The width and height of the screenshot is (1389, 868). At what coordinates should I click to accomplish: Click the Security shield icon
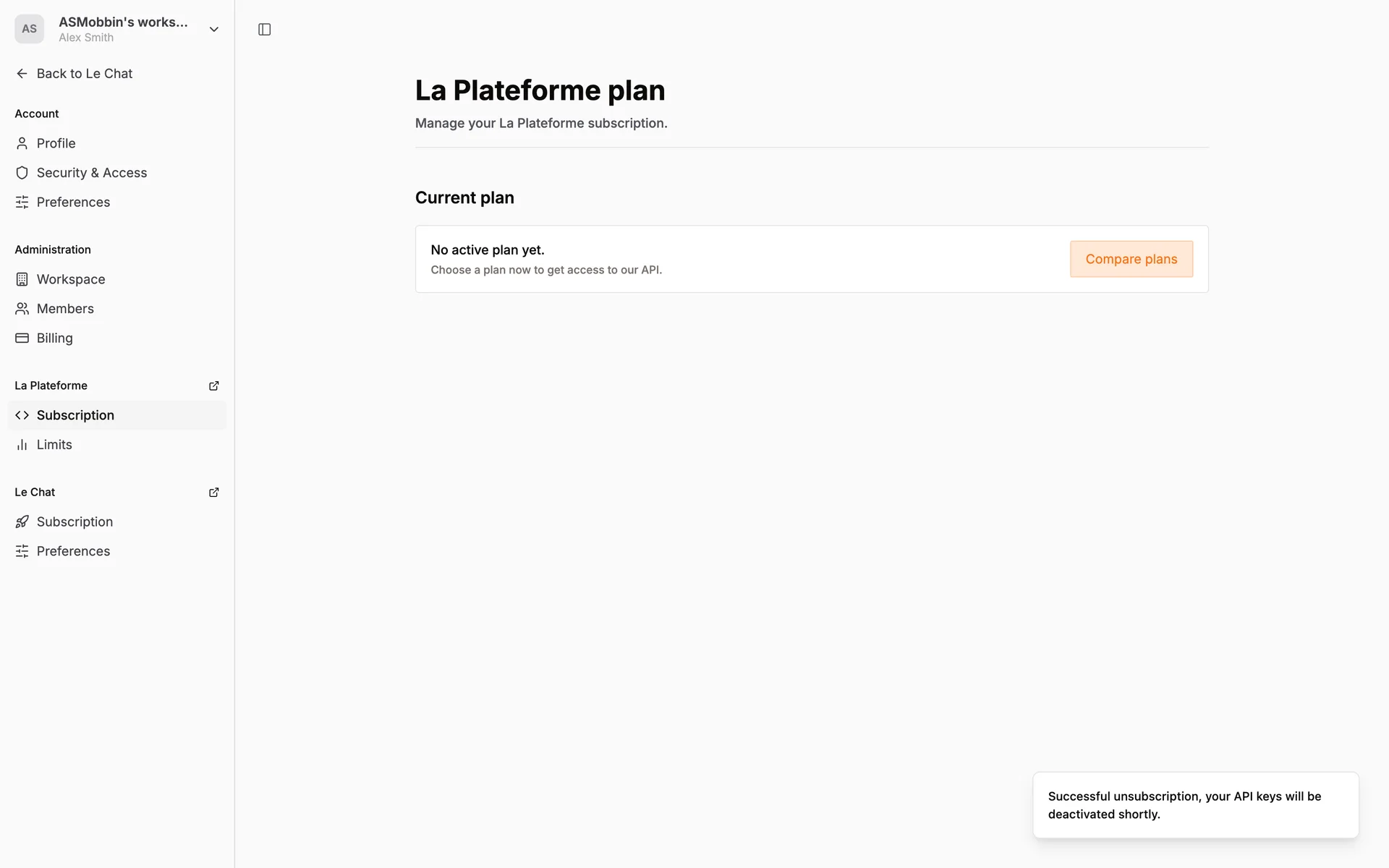(x=22, y=173)
